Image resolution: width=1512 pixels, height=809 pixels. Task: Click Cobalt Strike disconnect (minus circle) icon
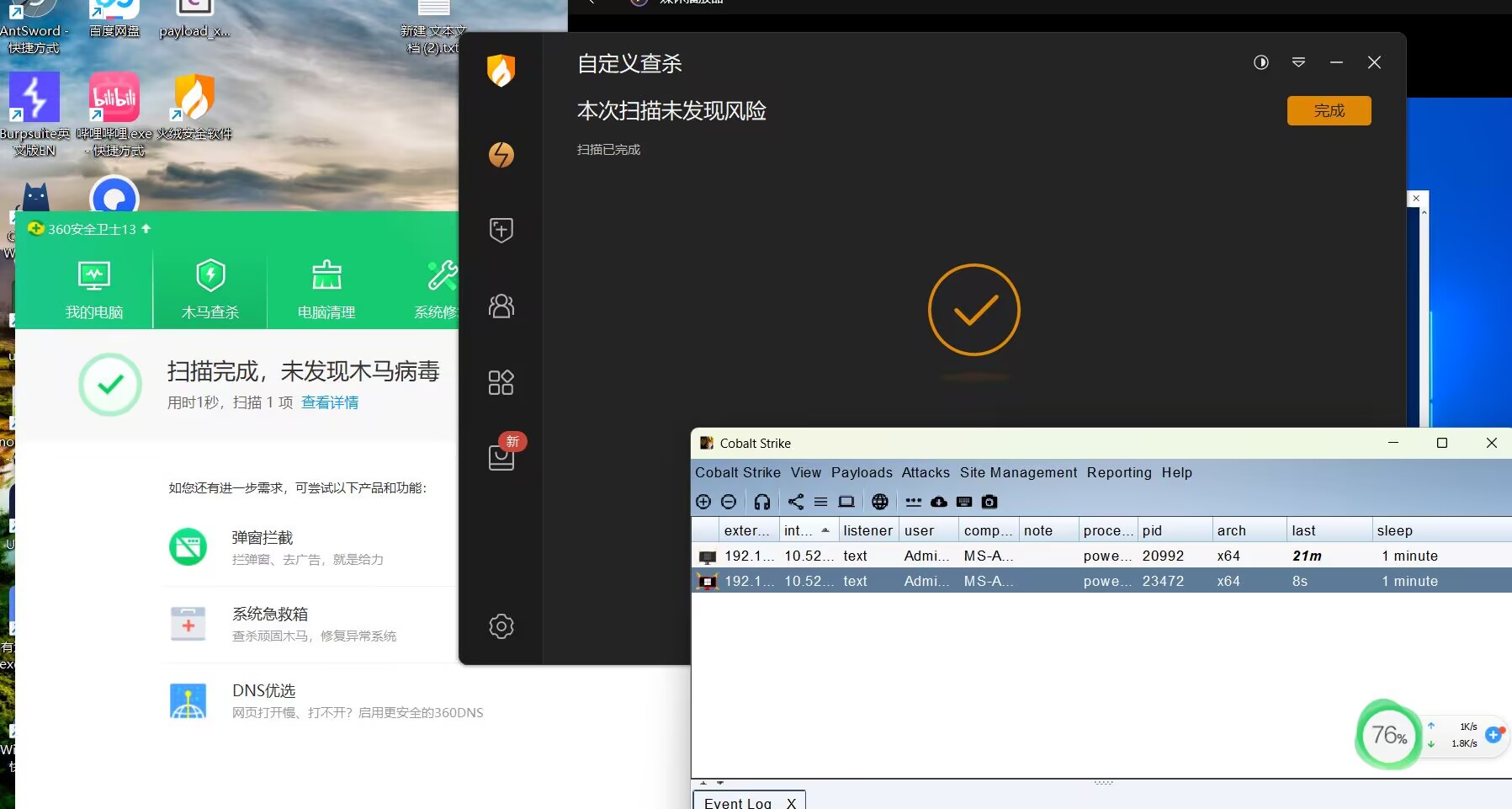pos(729,502)
